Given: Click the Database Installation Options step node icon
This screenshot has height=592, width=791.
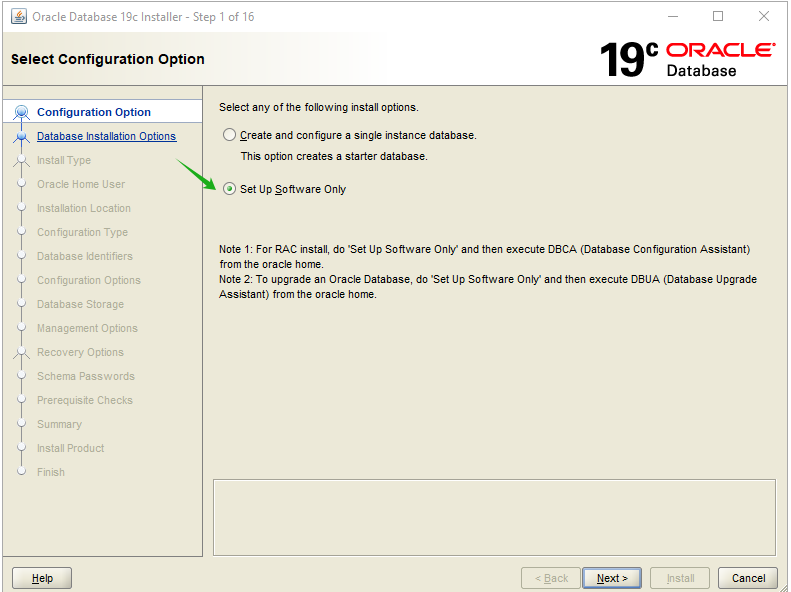Looking at the screenshot, I should (x=21, y=136).
